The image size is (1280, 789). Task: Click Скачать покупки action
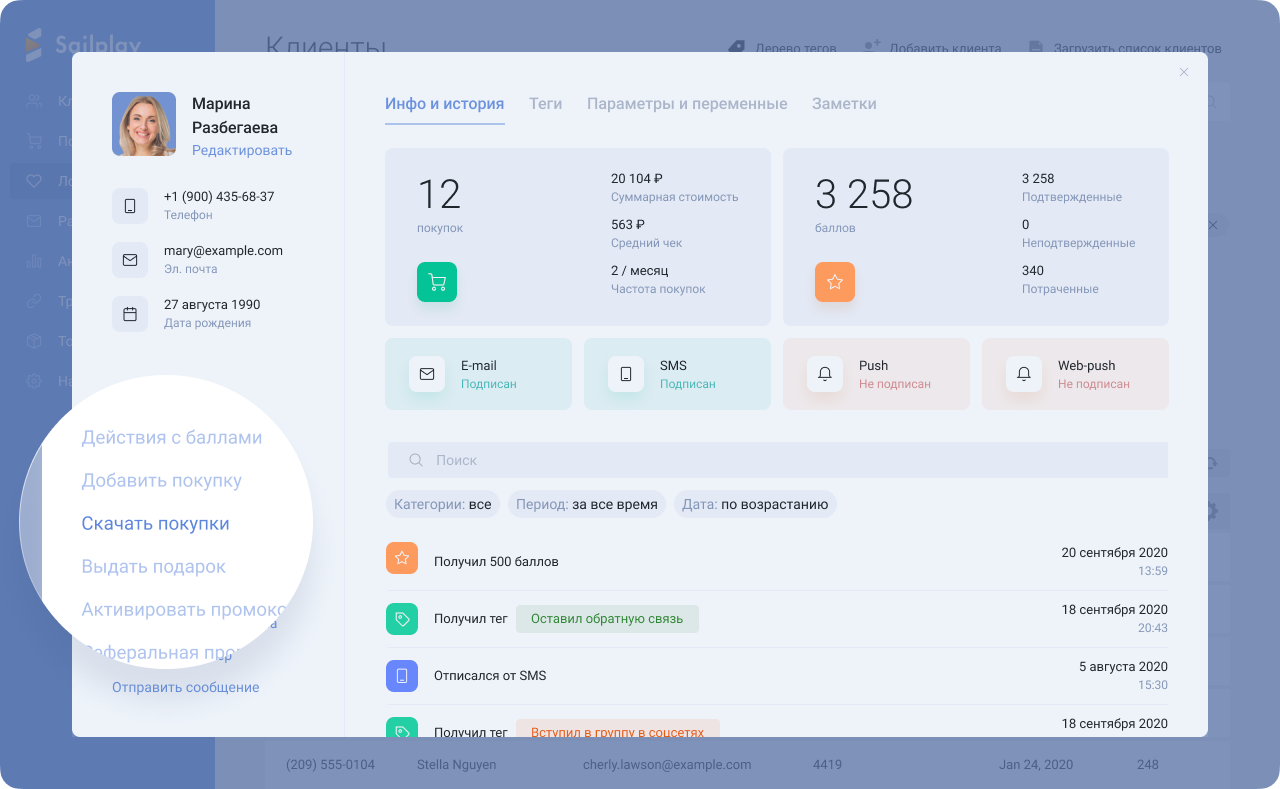pyautogui.click(x=155, y=524)
